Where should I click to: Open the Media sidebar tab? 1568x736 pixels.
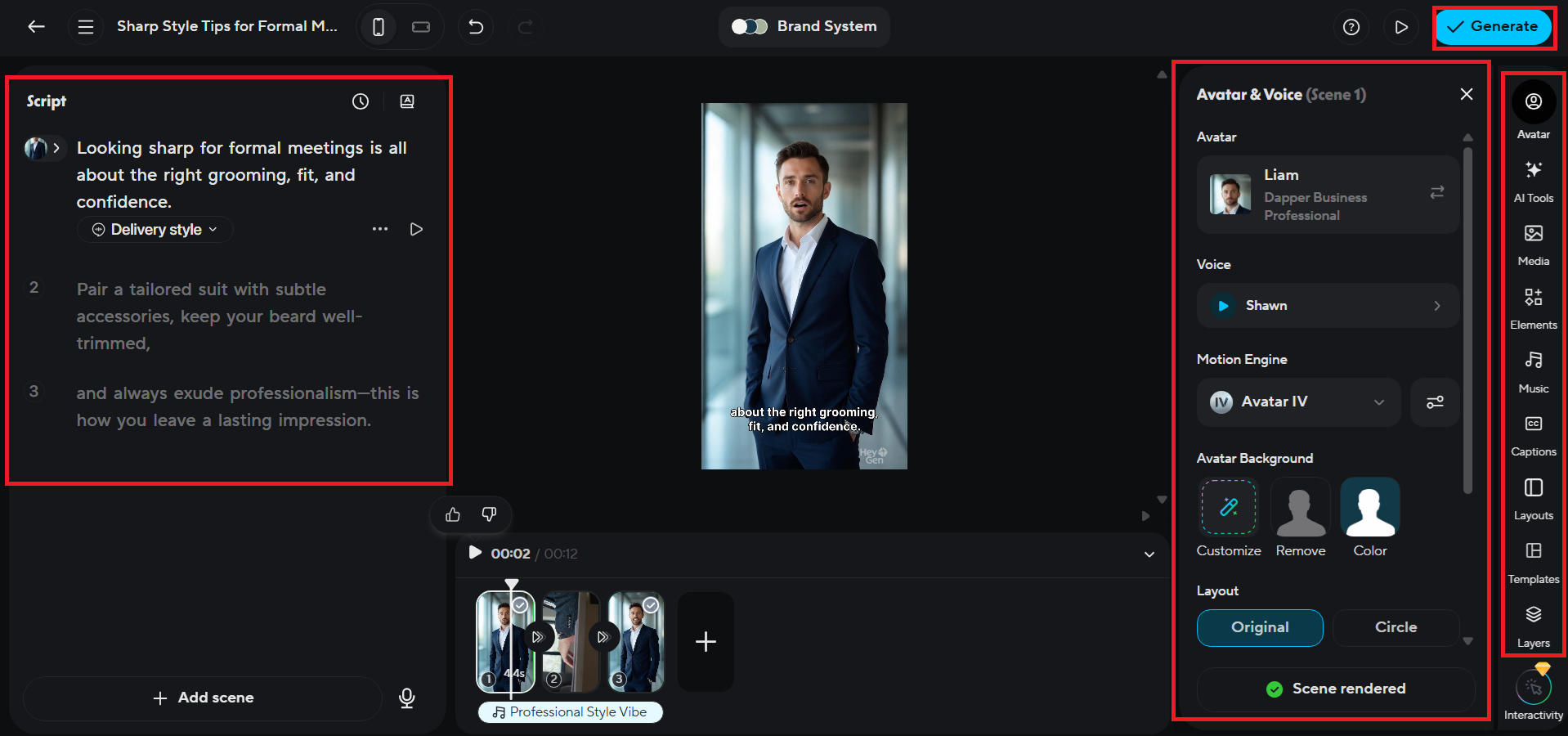1534,245
